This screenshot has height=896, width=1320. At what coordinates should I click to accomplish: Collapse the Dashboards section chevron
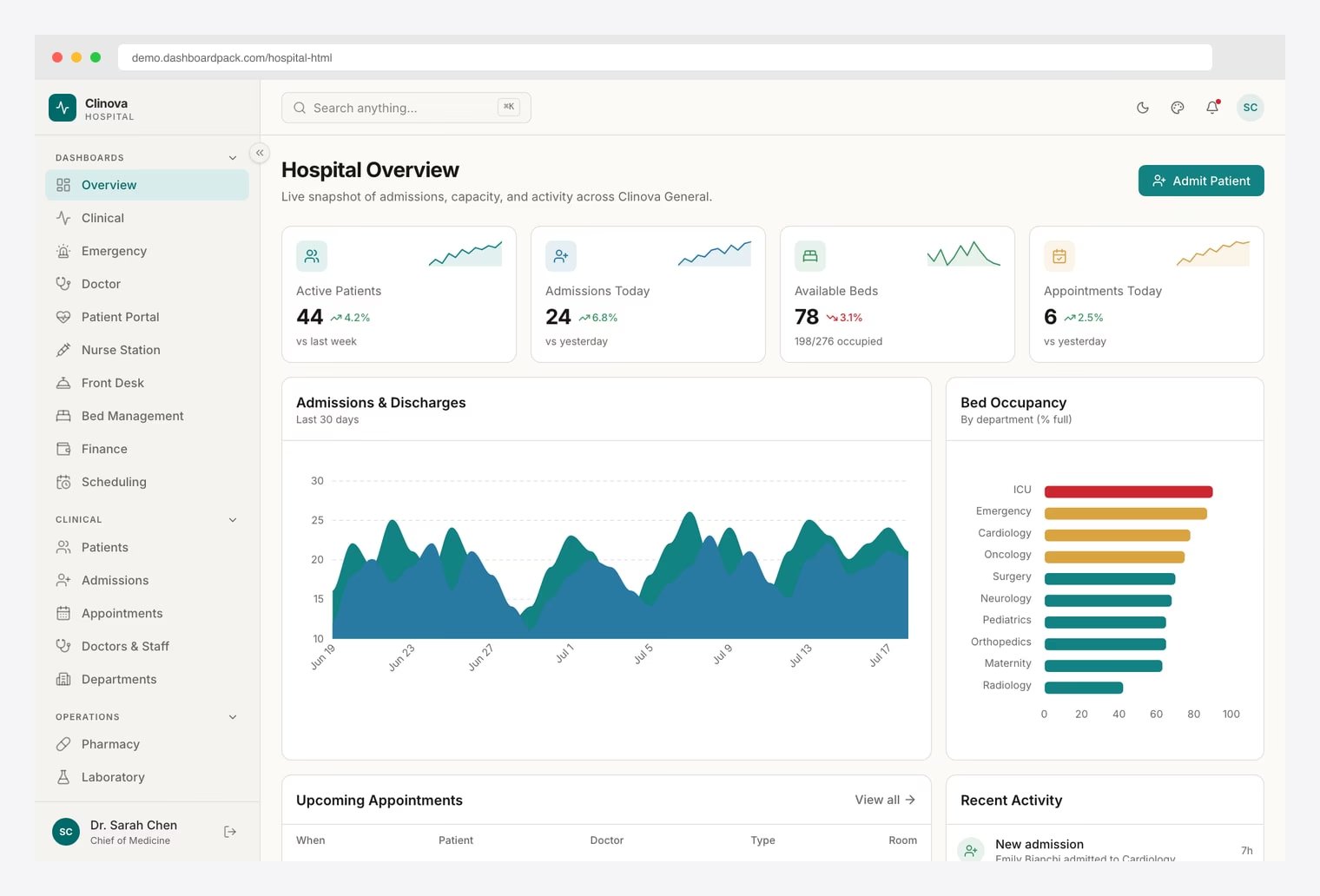click(233, 158)
